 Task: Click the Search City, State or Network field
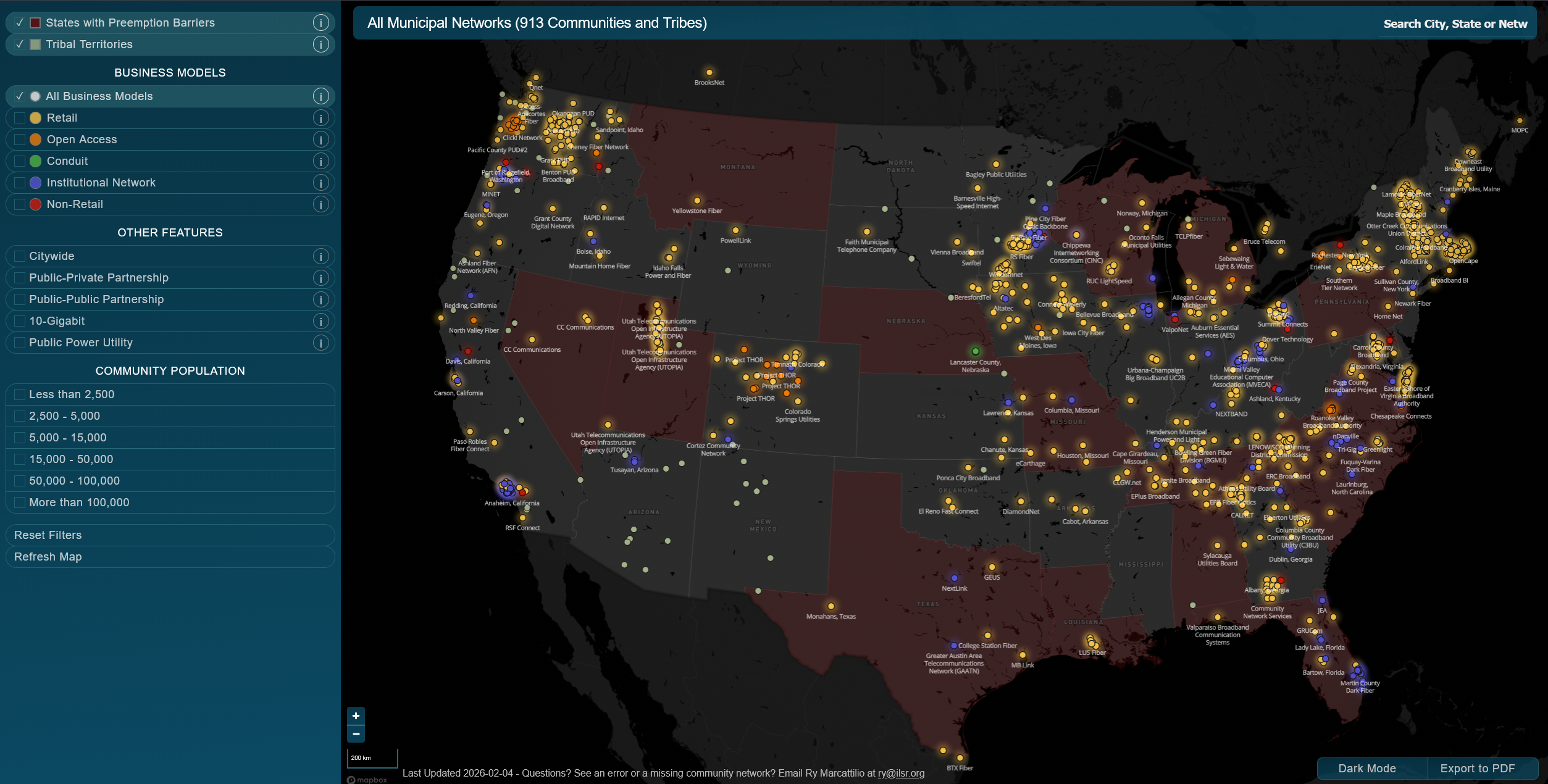[x=1455, y=24]
